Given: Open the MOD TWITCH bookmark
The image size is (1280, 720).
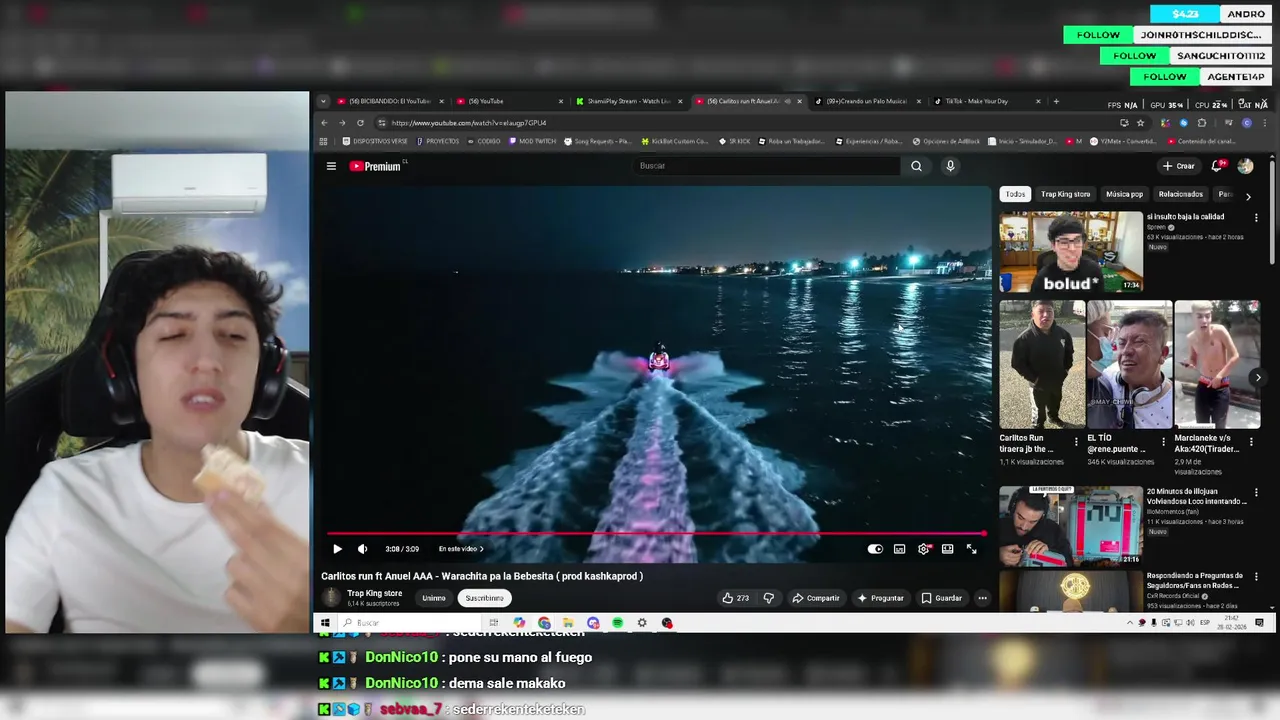Looking at the screenshot, I should click(533, 141).
